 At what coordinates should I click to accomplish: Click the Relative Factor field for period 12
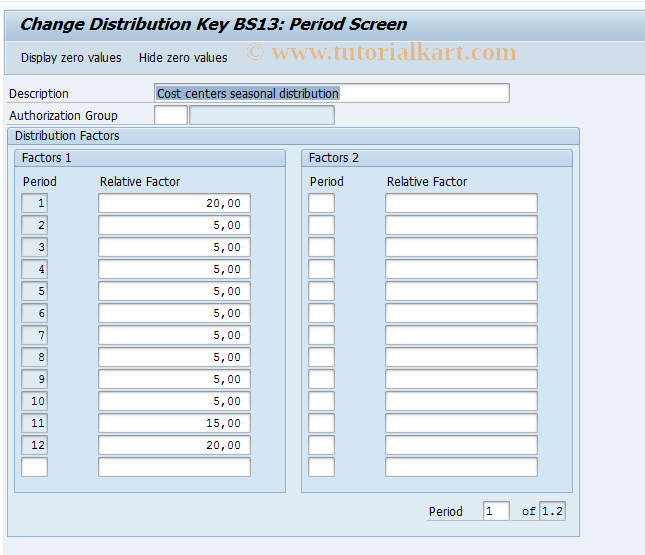(174, 445)
